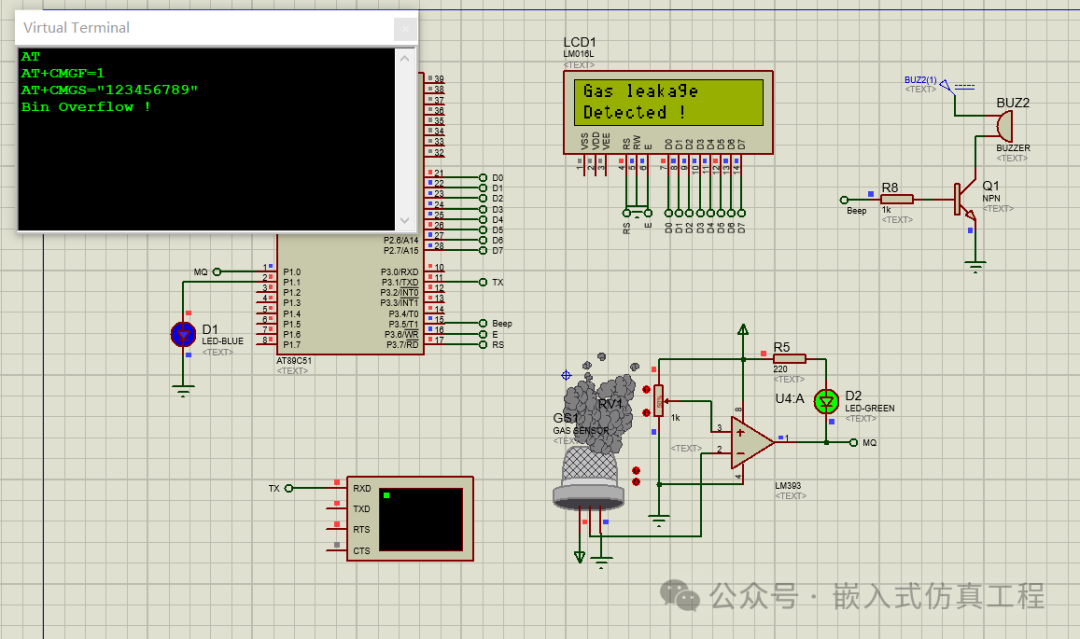The height and width of the screenshot is (639, 1080).
Task: Click the TX wire terminal connector
Action: [x=287, y=488]
